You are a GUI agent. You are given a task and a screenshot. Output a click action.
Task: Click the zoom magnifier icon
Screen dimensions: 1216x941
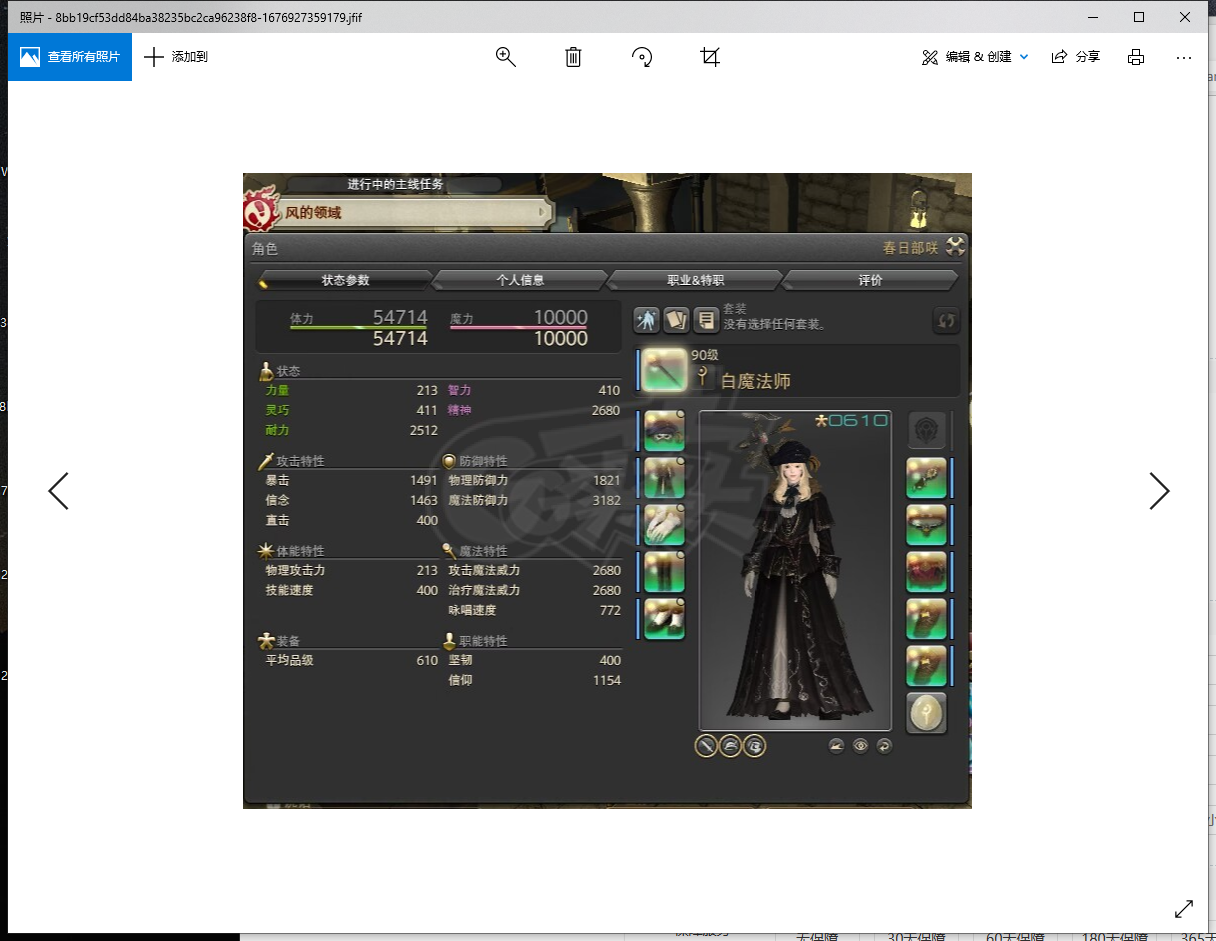pyautogui.click(x=506, y=57)
